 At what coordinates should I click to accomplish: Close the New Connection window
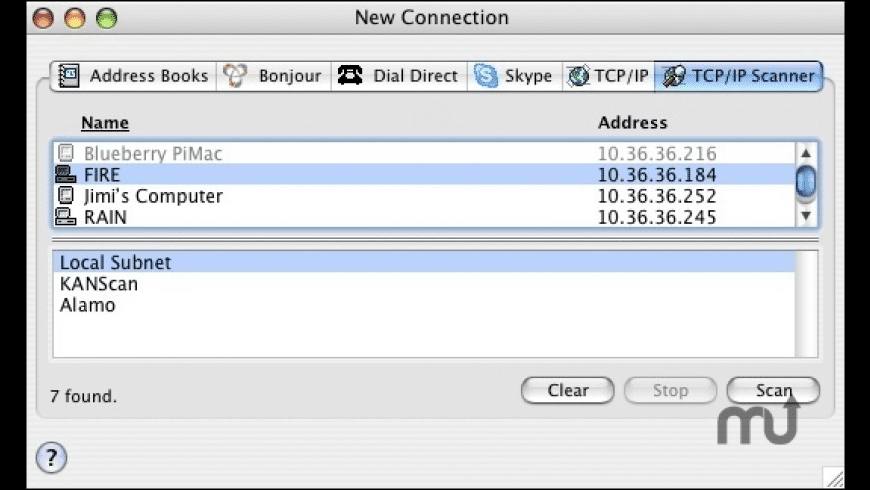pos(43,18)
